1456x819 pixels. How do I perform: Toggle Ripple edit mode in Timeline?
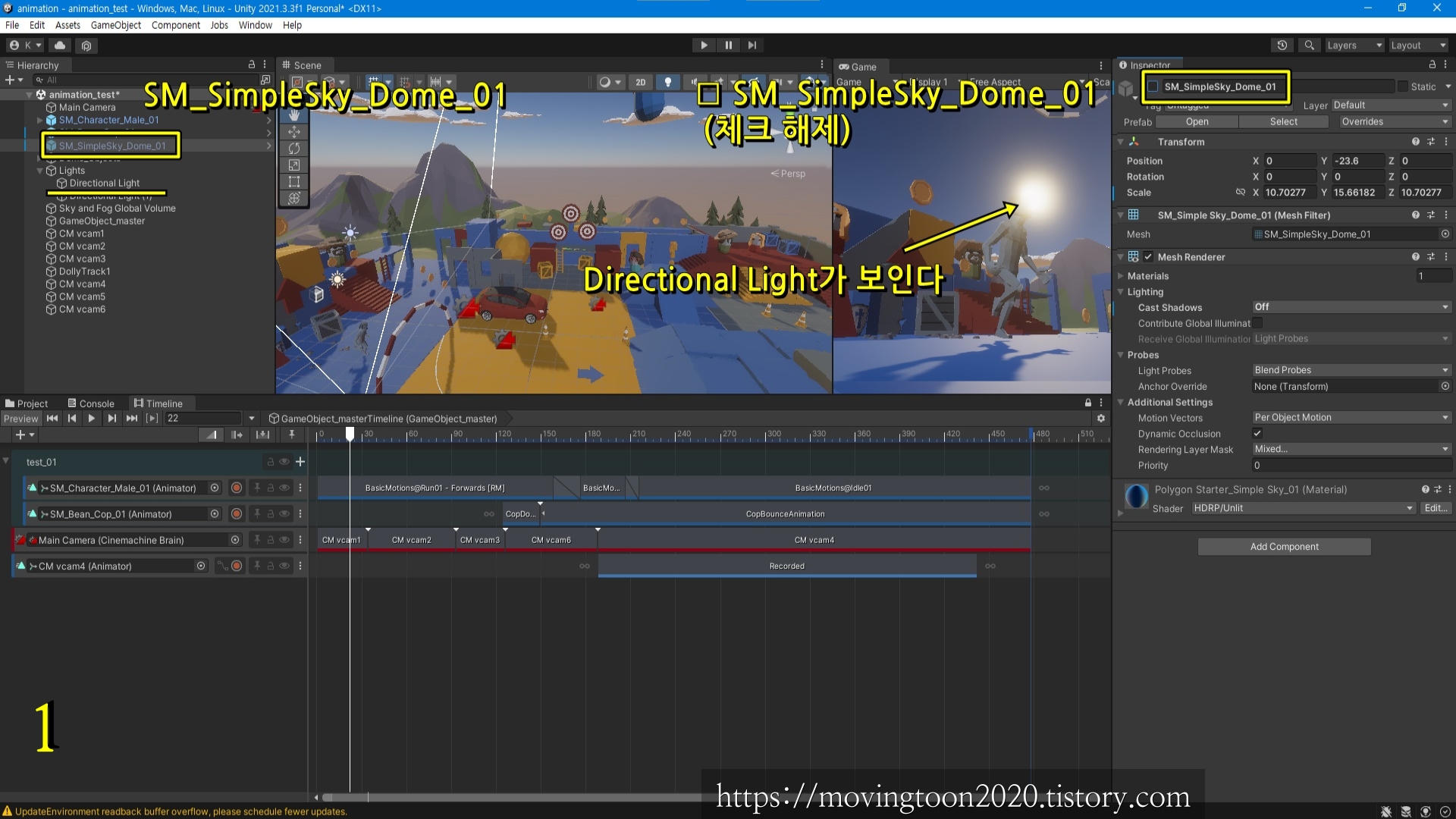coord(237,435)
